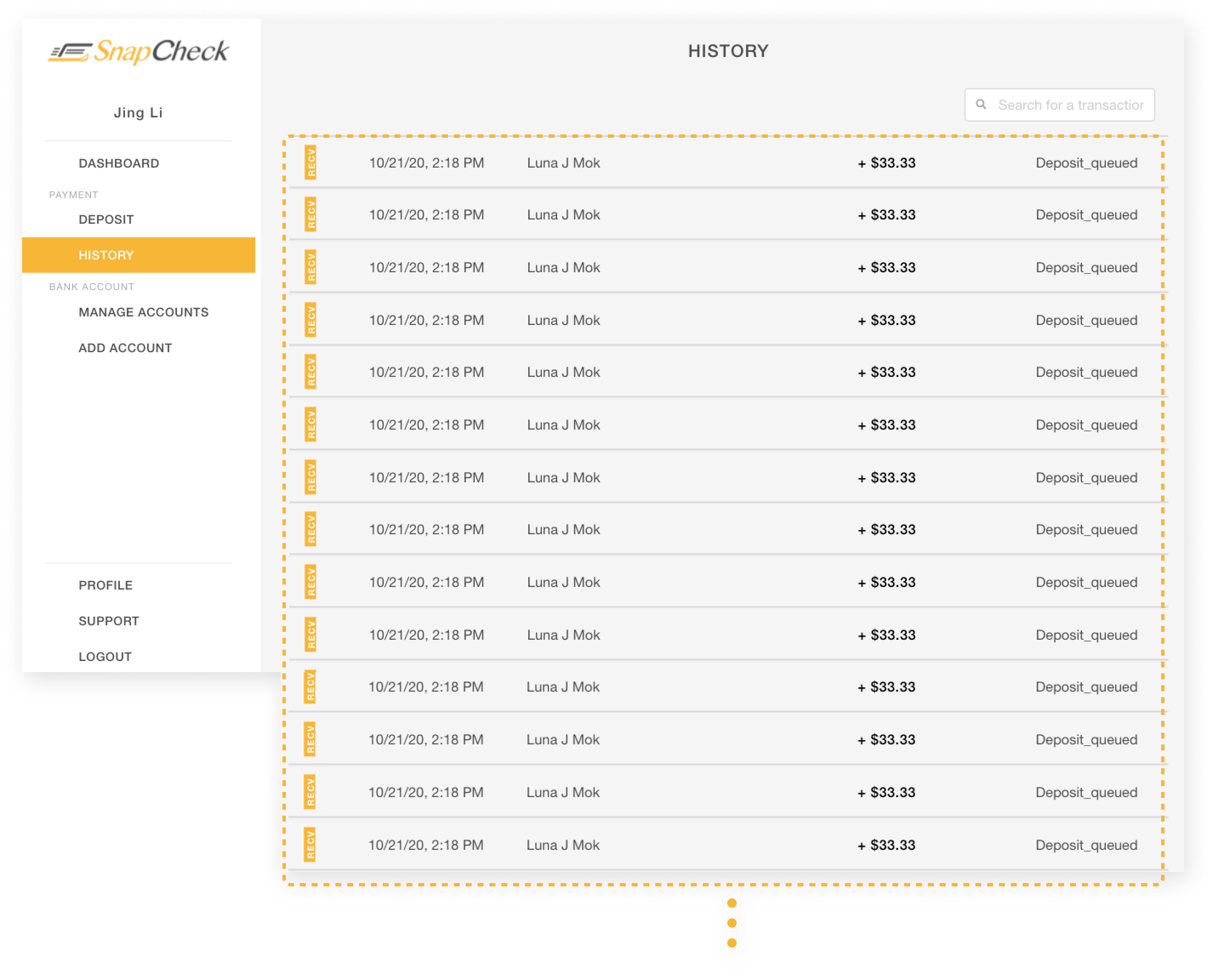Image resolution: width=1213 pixels, height=980 pixels.
Task: Click the third row's RECV badge
Action: pos(310,267)
